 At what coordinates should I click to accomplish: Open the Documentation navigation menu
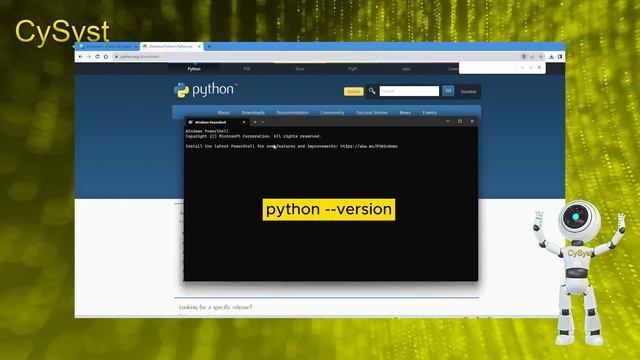(x=292, y=112)
